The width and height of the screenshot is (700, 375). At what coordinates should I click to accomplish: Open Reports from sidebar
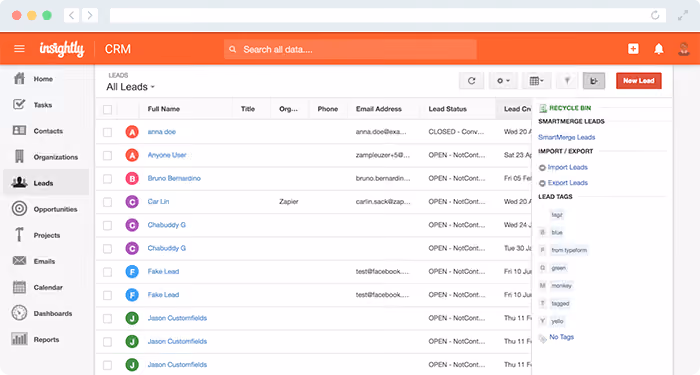point(46,339)
